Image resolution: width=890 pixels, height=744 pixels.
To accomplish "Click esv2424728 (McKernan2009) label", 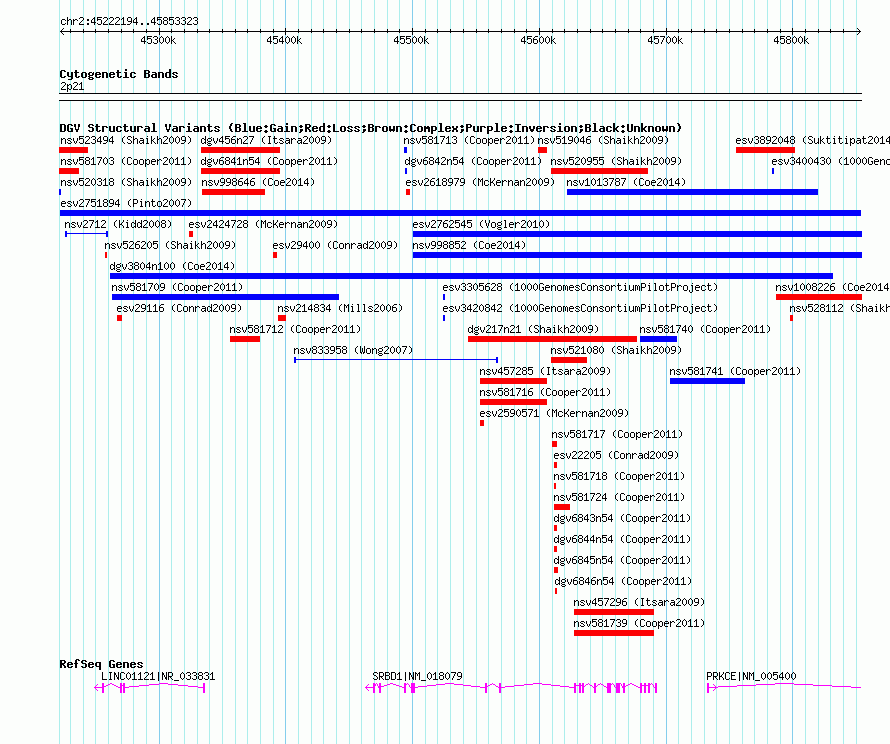I will tap(263, 224).
